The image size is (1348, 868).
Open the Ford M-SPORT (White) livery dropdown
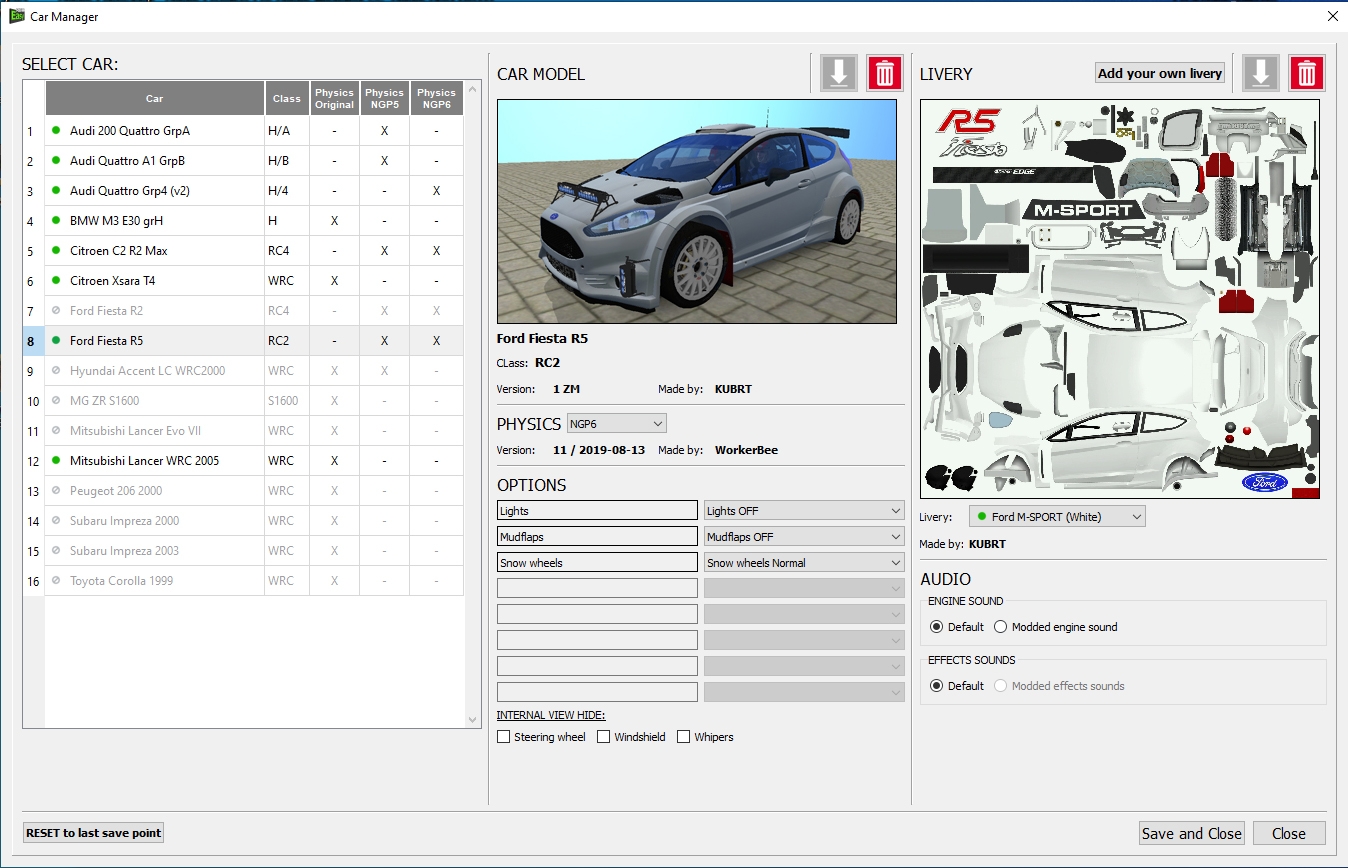coord(1057,516)
